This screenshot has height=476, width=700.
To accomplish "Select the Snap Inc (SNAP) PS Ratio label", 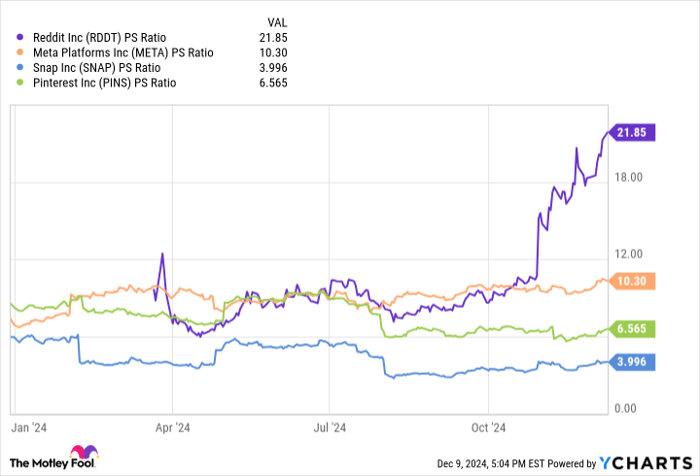I will (x=97, y=67).
